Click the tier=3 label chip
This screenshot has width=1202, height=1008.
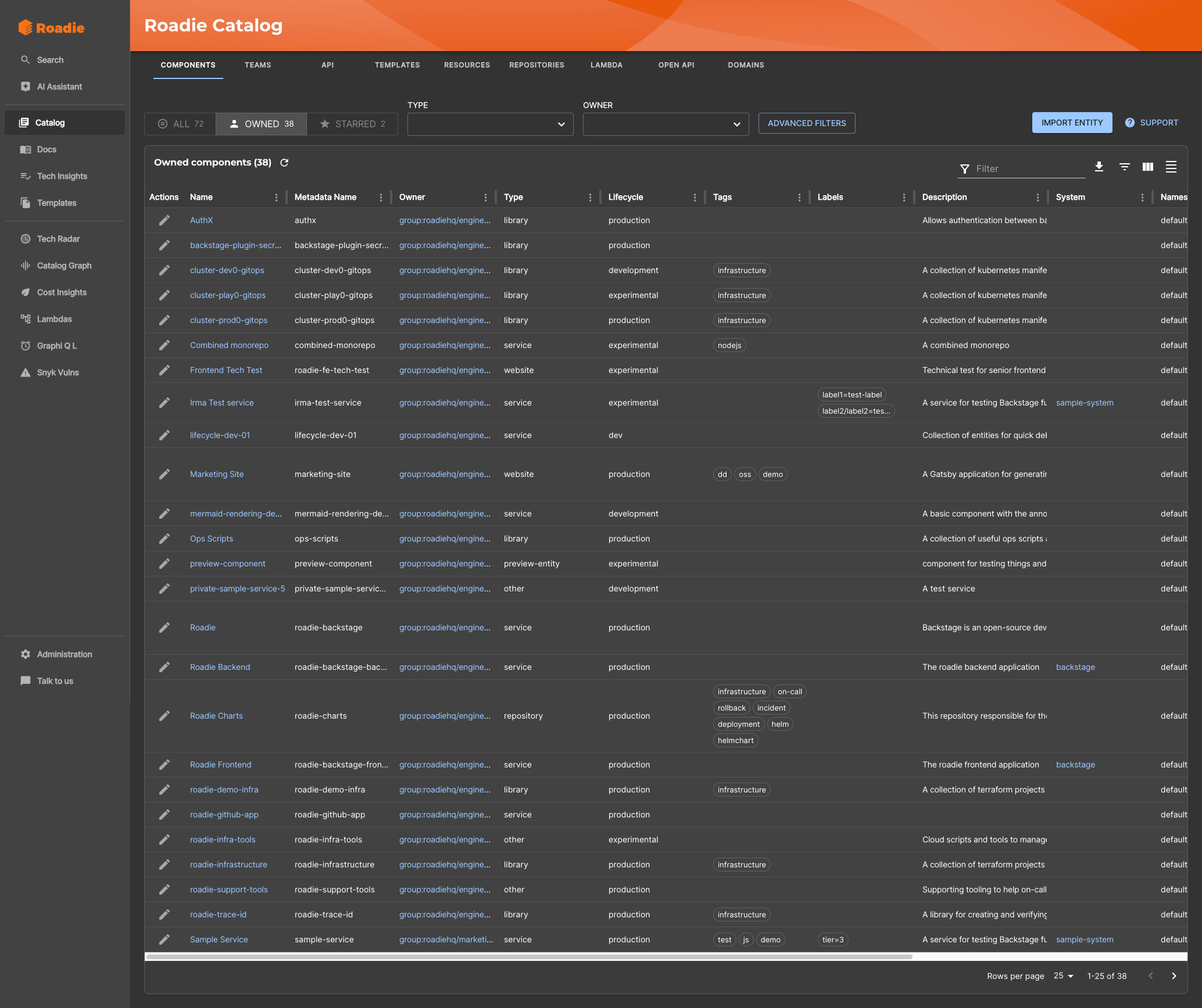click(833, 939)
